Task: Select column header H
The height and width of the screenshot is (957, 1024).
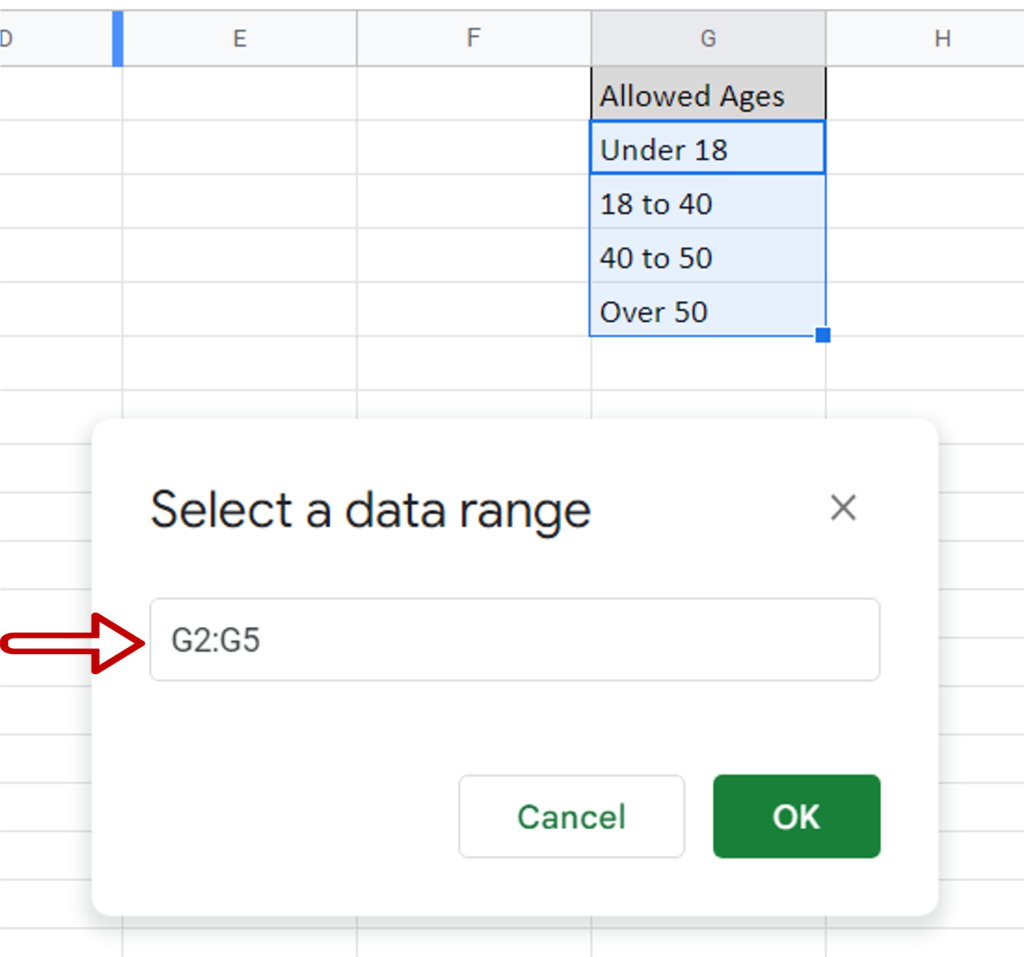Action: point(941,38)
